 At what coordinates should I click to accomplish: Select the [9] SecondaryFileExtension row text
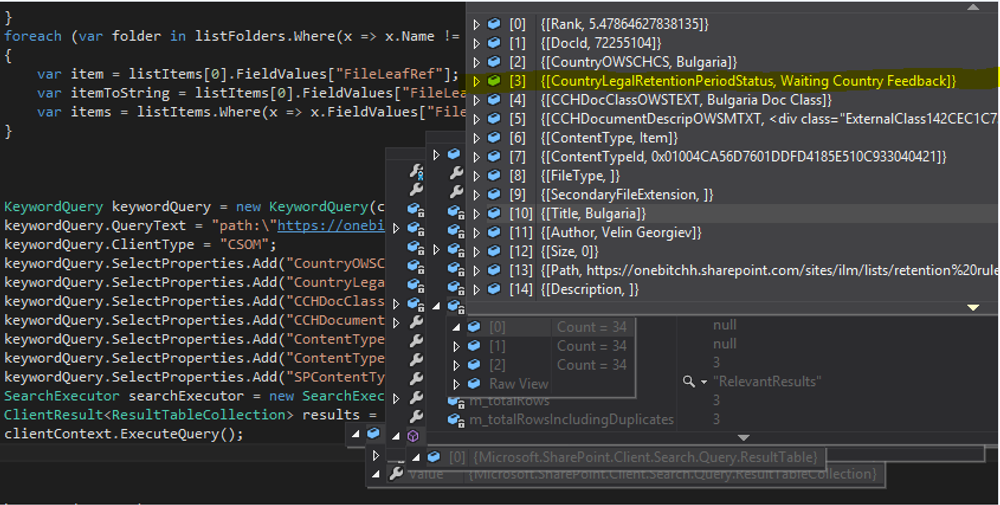(627, 194)
